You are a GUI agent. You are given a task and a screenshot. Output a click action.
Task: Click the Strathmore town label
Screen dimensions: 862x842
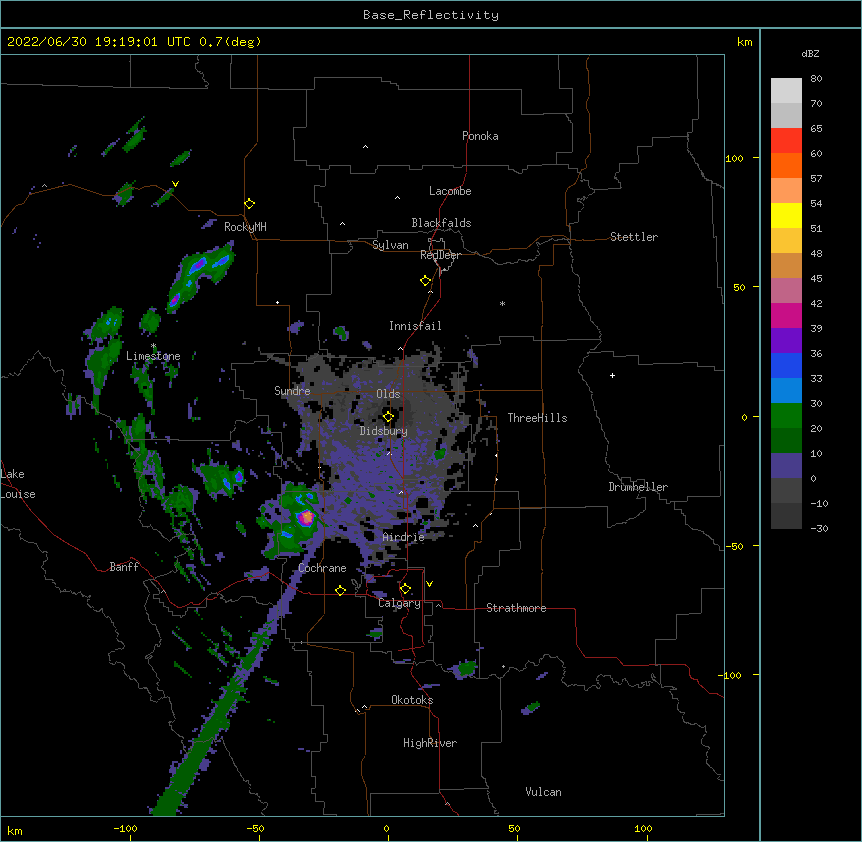516,608
